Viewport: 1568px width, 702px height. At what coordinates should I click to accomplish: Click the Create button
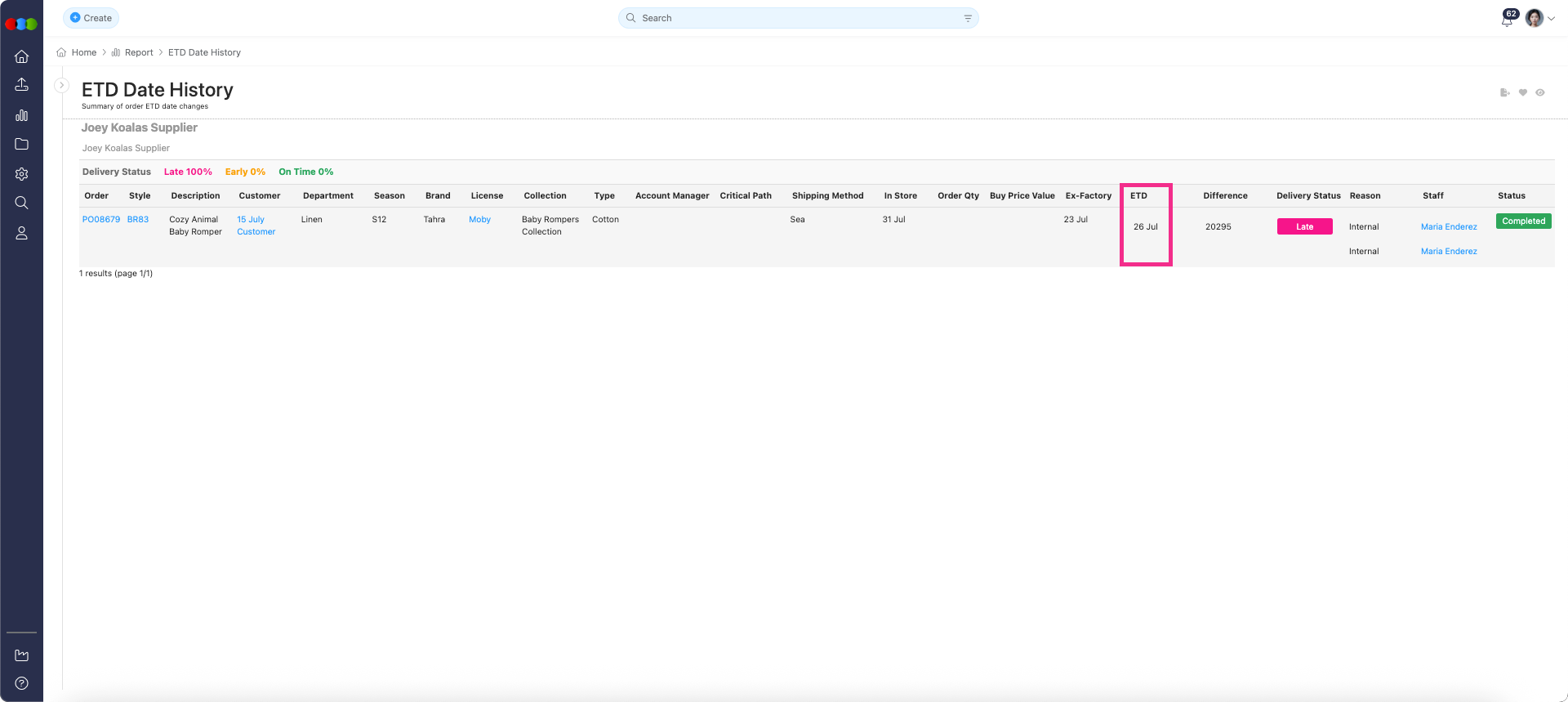pos(91,18)
